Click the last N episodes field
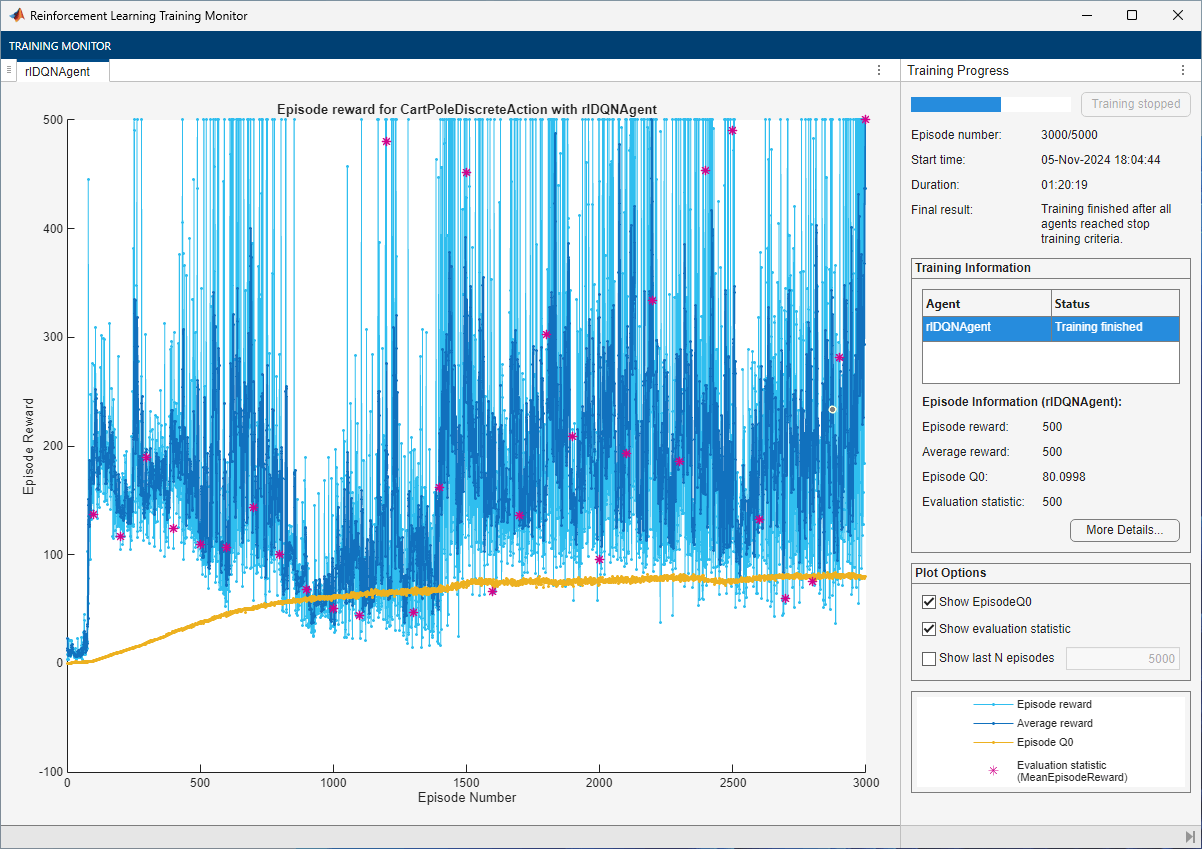 (x=1122, y=658)
